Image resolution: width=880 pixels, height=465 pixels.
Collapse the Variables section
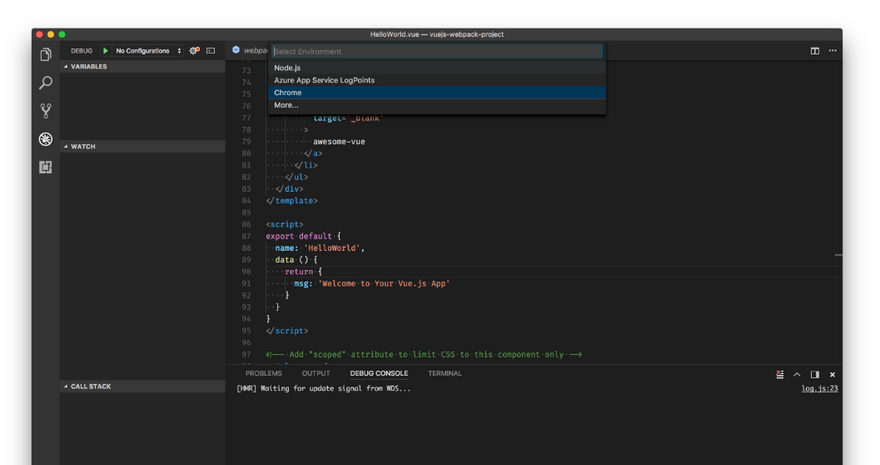pos(88,67)
